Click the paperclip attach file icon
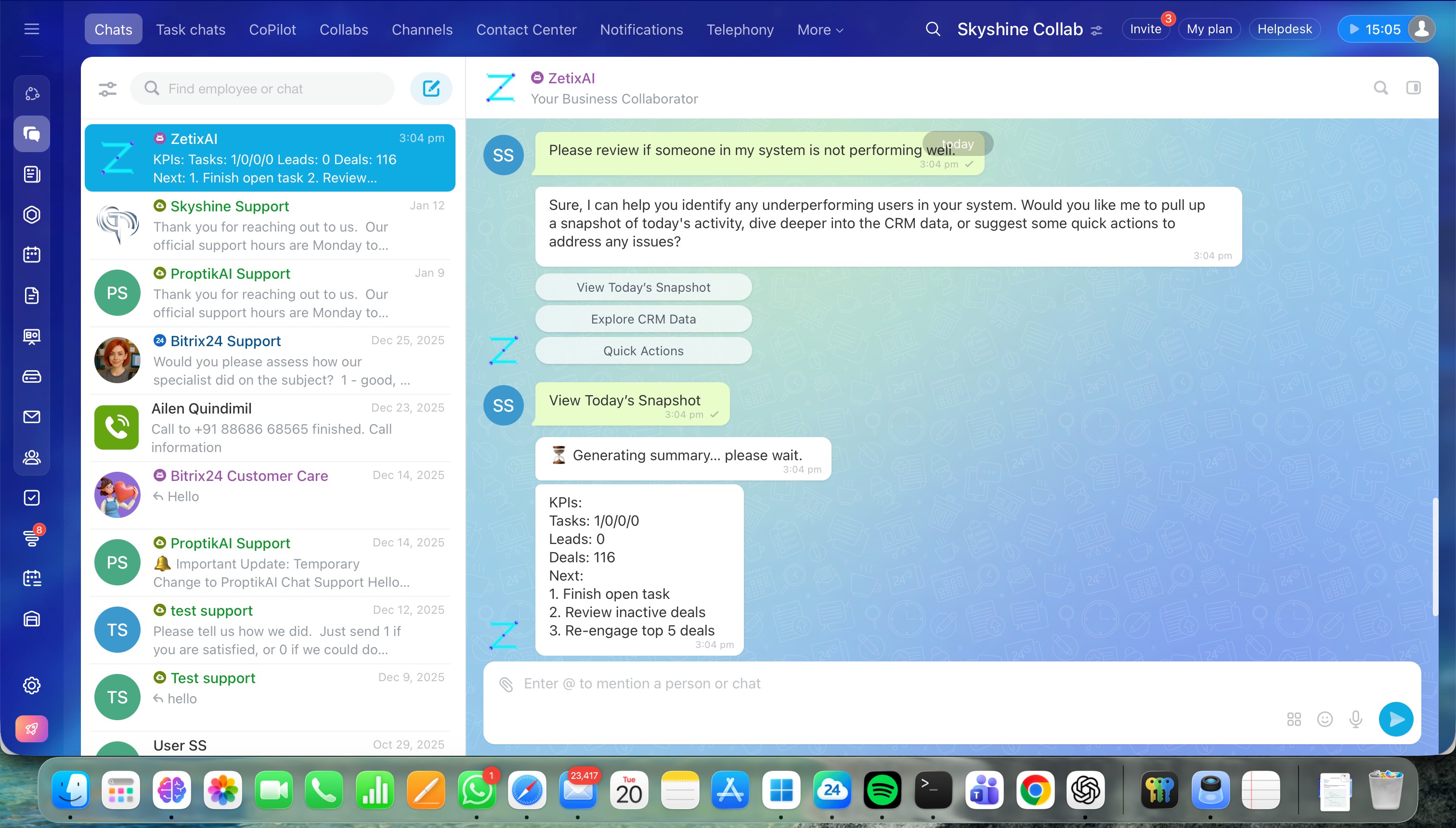The width and height of the screenshot is (1456, 828). [x=506, y=684]
